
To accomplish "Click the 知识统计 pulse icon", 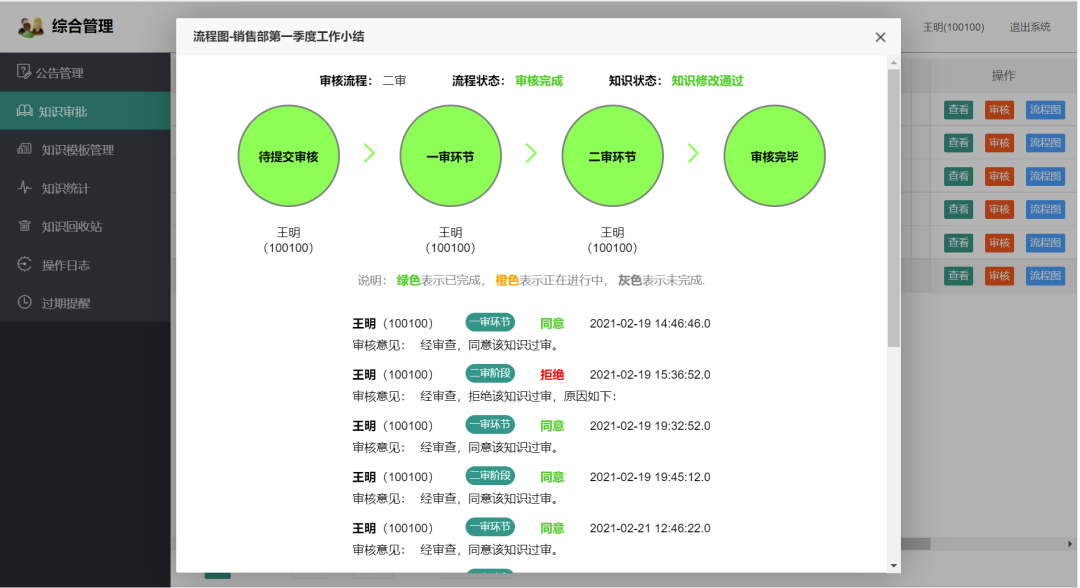I will tap(25, 188).
